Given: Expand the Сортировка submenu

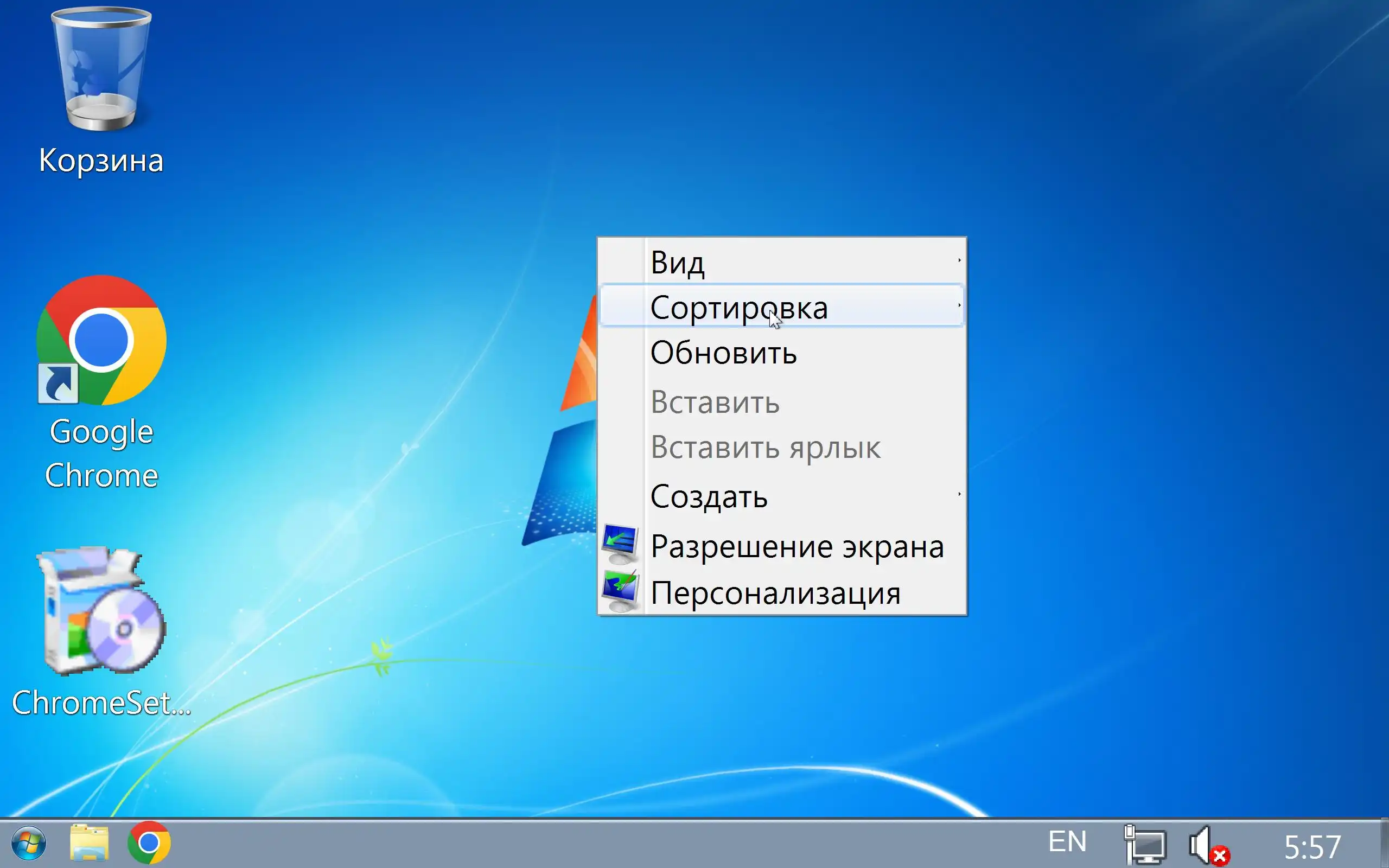Looking at the screenshot, I should click(x=738, y=307).
